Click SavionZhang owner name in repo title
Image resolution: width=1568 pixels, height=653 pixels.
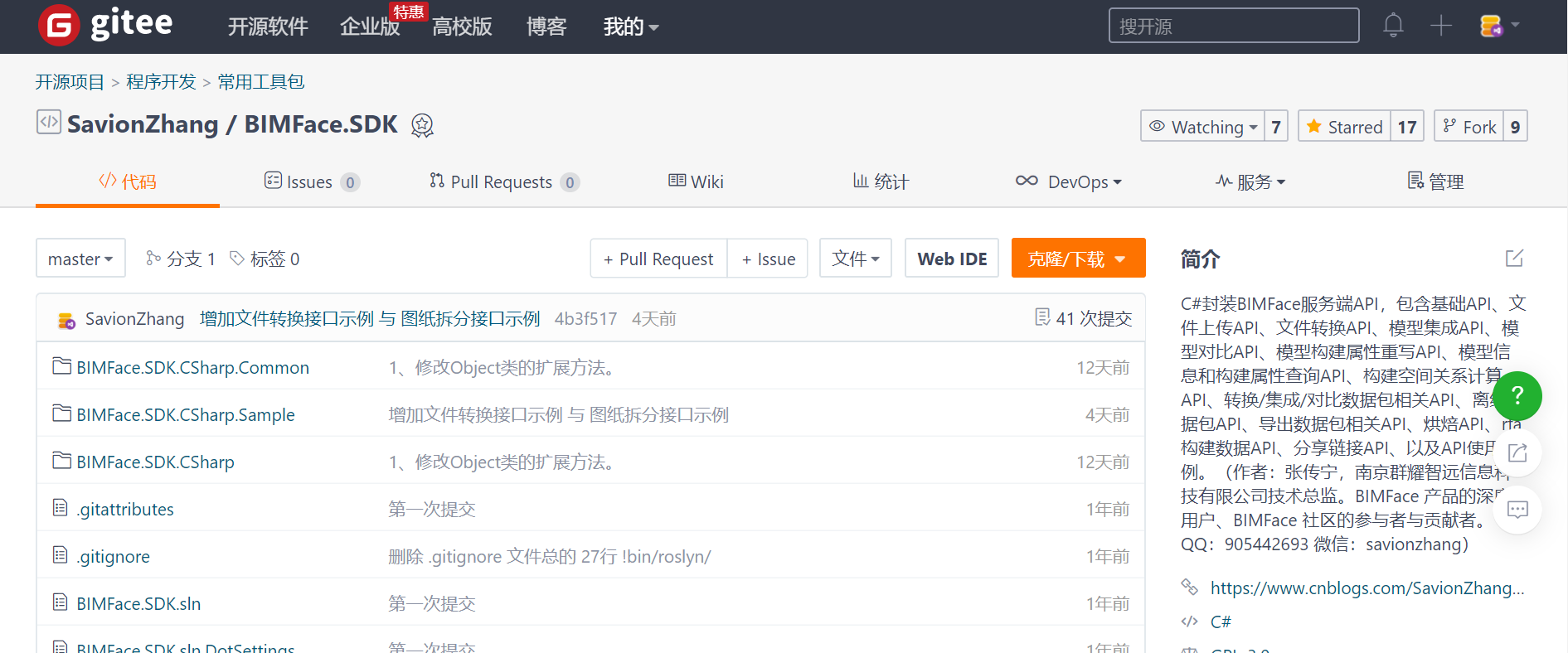tap(143, 124)
